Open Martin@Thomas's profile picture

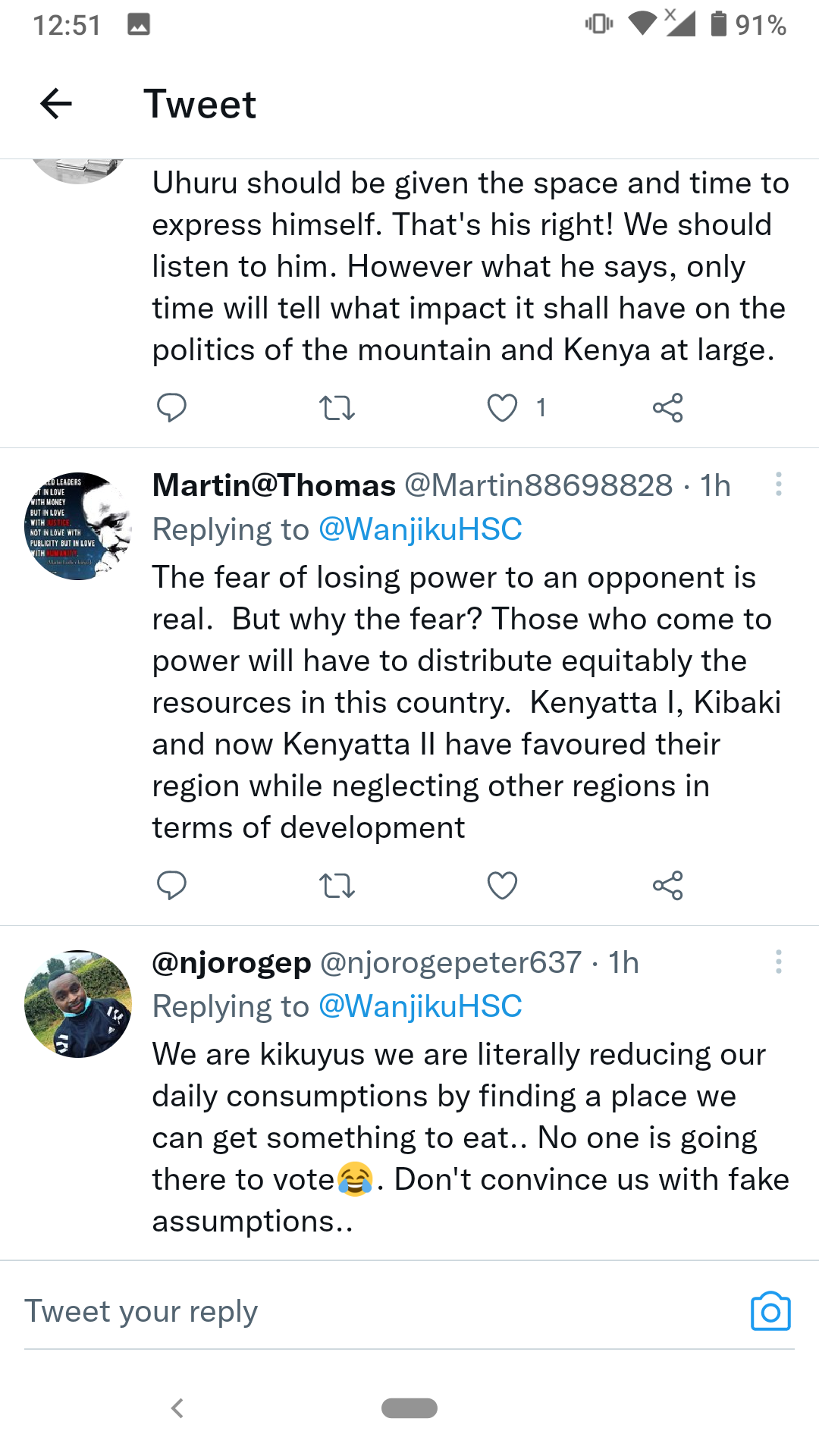[77, 526]
